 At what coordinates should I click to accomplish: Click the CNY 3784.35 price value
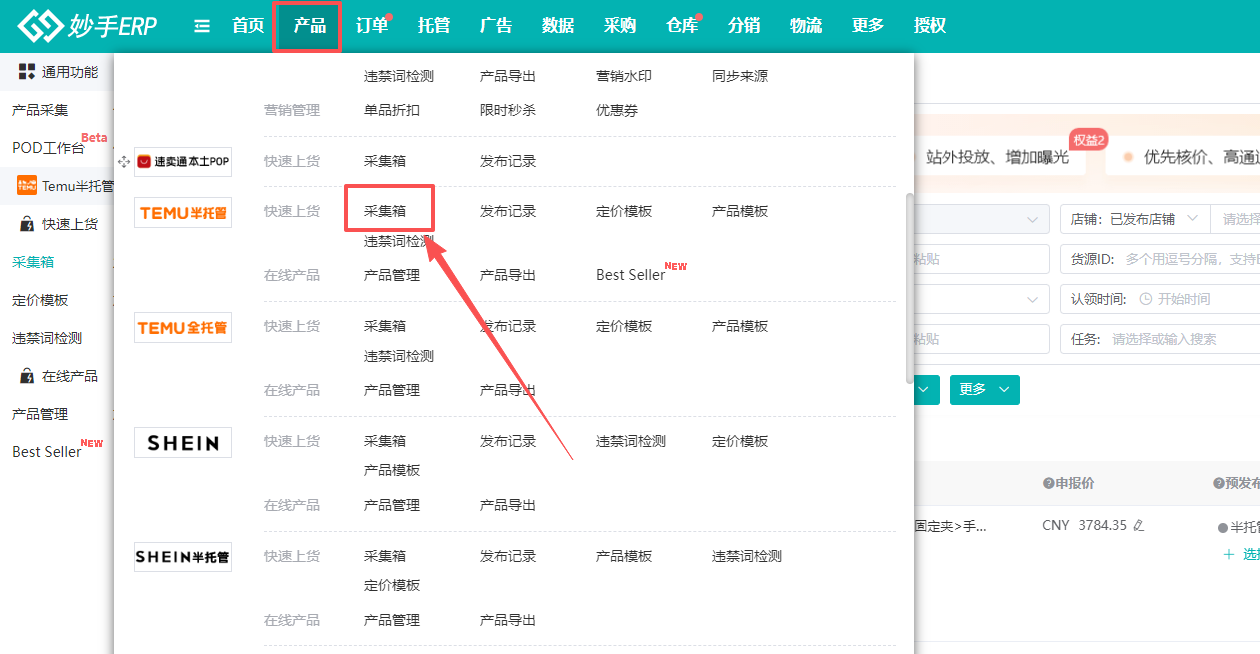(x=1085, y=525)
